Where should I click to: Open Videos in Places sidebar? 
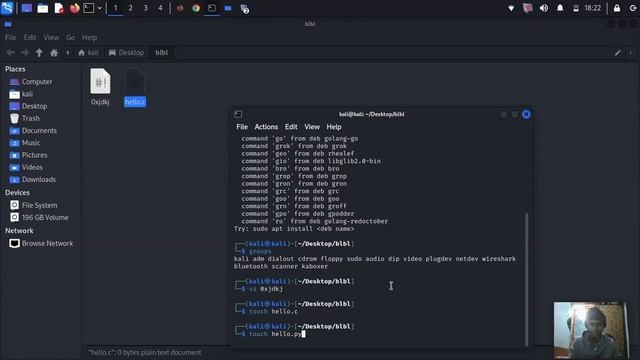(32, 167)
